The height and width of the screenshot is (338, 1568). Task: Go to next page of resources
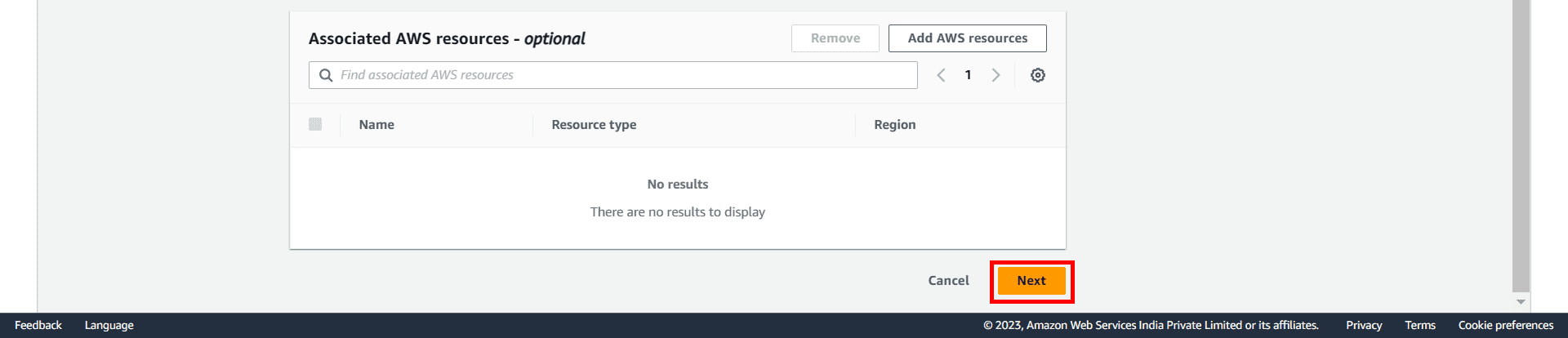(x=996, y=75)
